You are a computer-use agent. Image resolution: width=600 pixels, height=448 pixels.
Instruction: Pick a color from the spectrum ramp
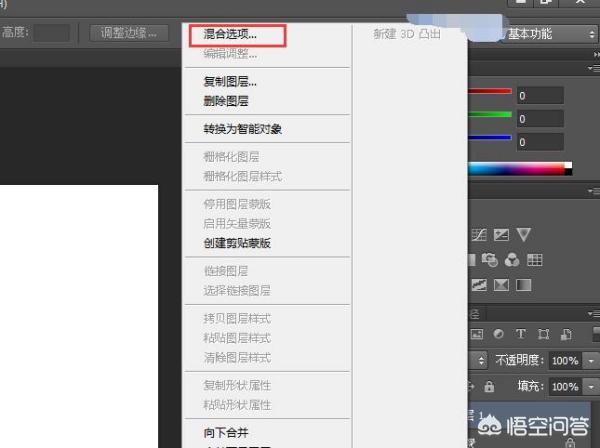517,169
